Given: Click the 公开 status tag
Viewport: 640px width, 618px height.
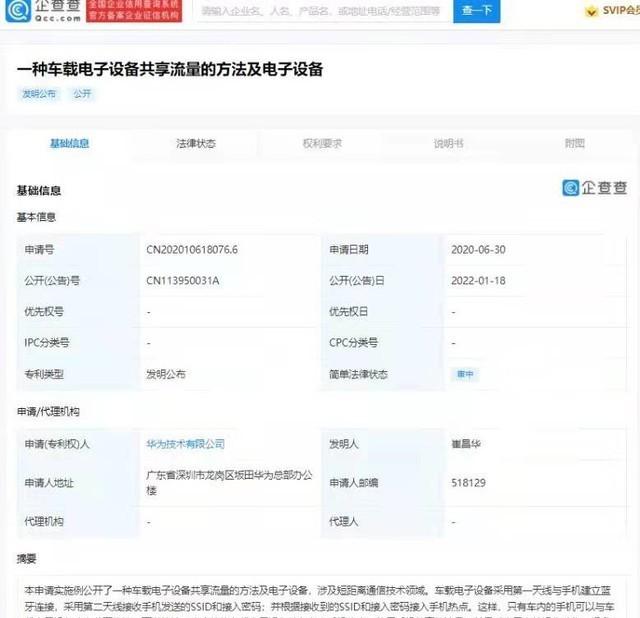Looking at the screenshot, I should (82, 94).
